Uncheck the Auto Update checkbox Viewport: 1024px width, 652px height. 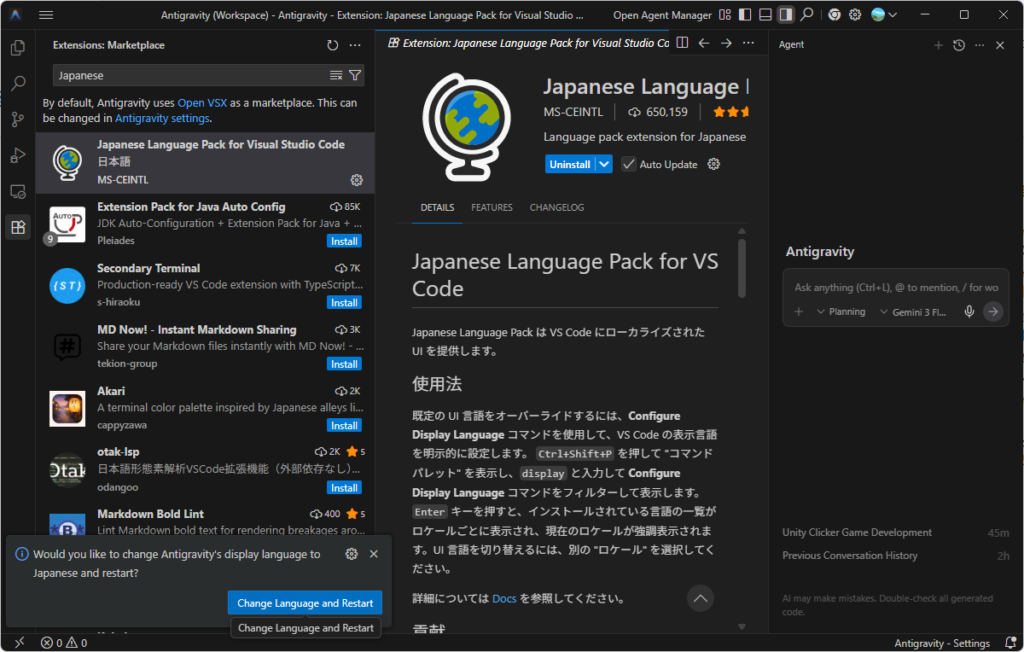(x=628, y=164)
